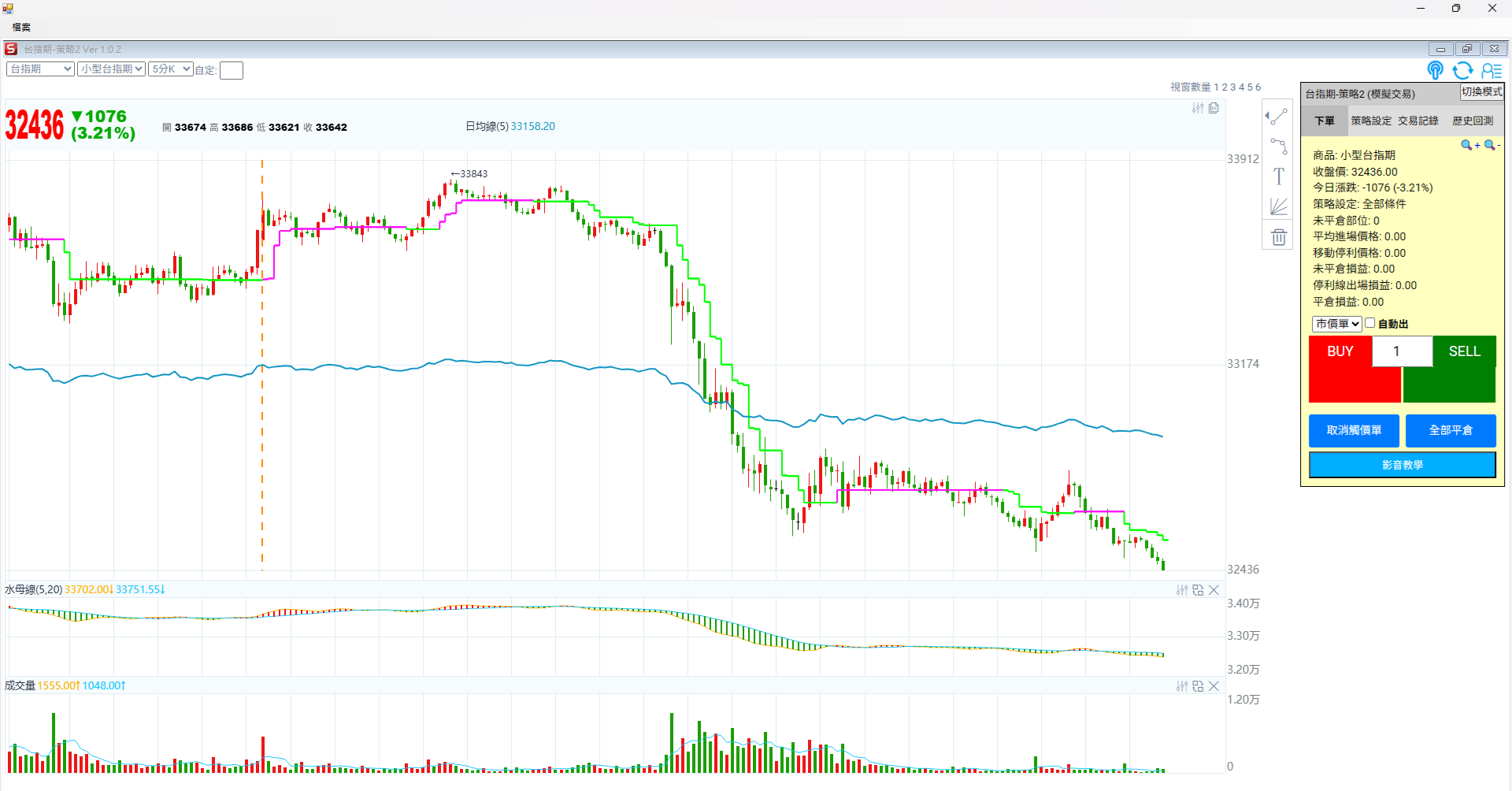Select the trend line drawing tool

[x=1277, y=117]
